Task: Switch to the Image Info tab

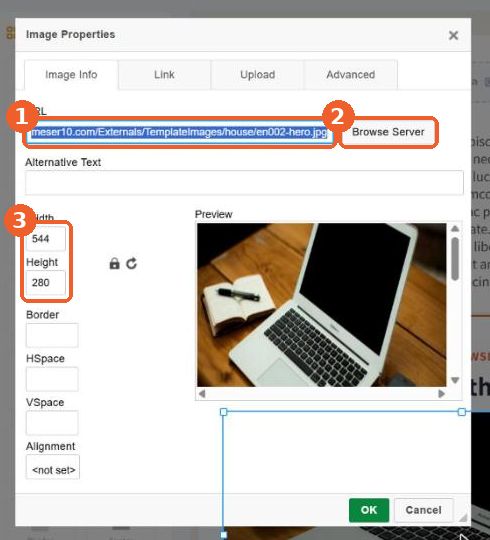Action: [x=71, y=75]
